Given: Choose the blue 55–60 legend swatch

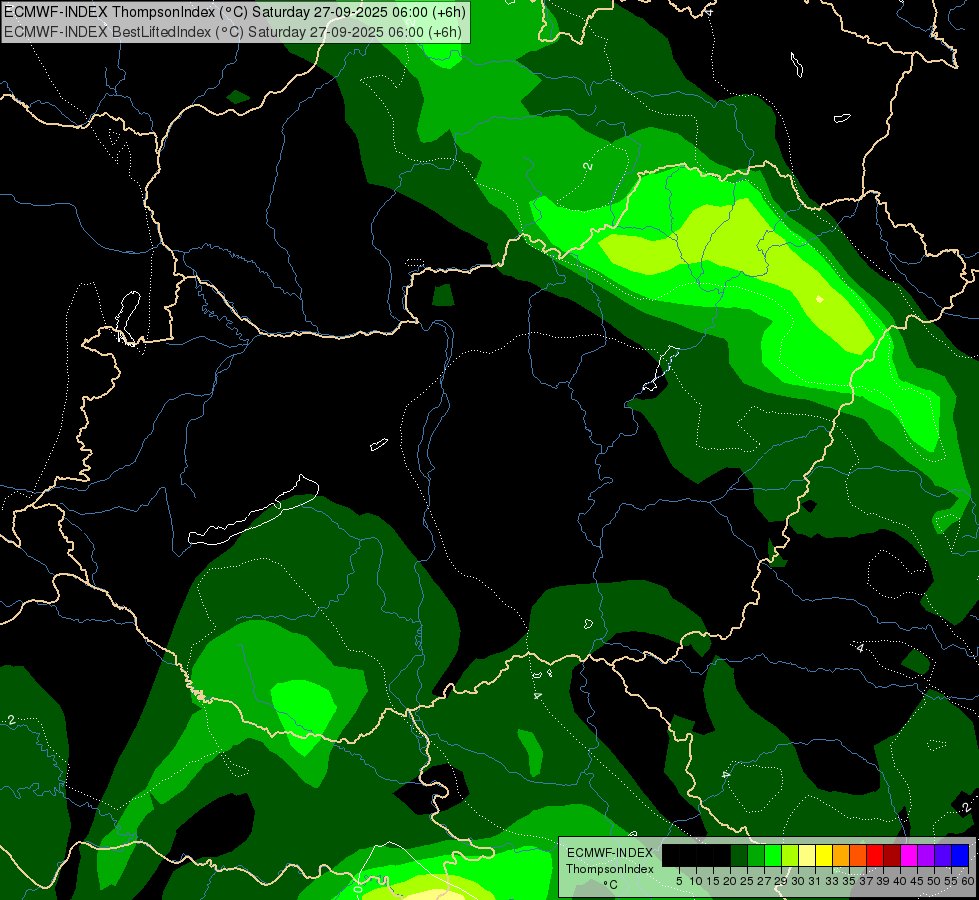Looking at the screenshot, I should 959,855.
